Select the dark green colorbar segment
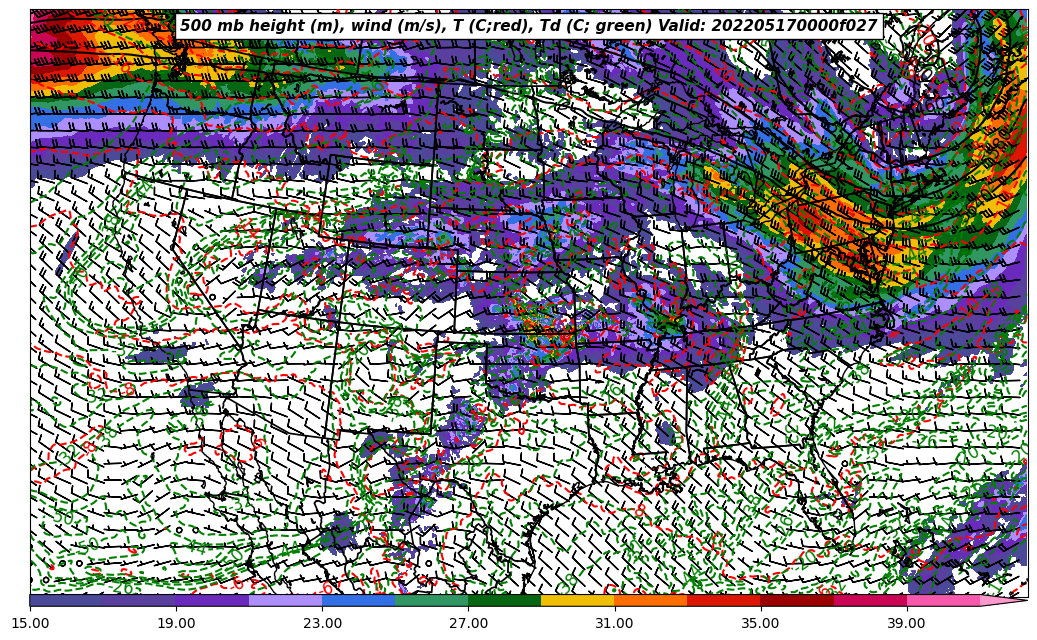This screenshot has height=640, width=1037. pos(505,600)
